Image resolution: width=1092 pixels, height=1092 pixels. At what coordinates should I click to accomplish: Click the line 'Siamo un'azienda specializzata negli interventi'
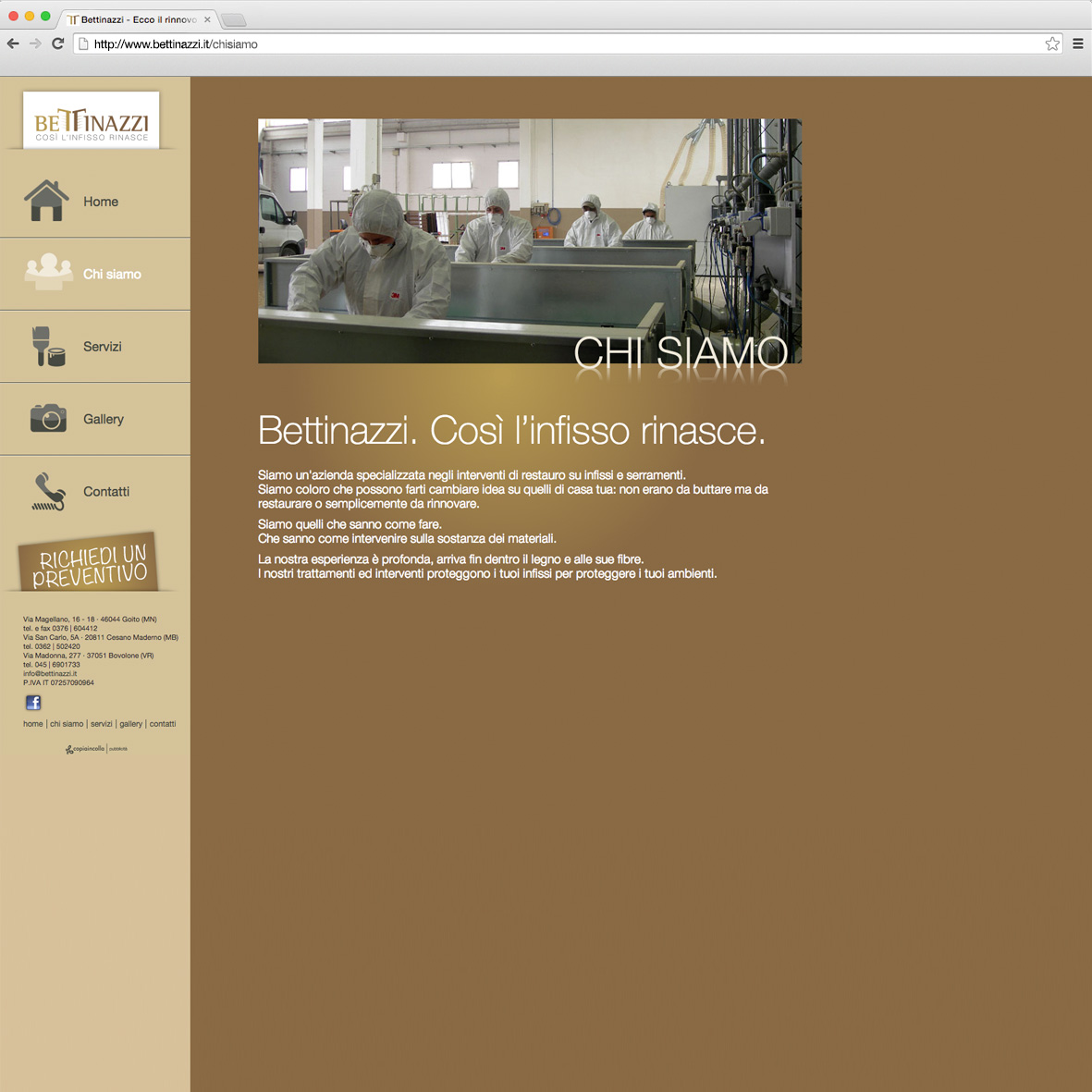[x=472, y=475]
